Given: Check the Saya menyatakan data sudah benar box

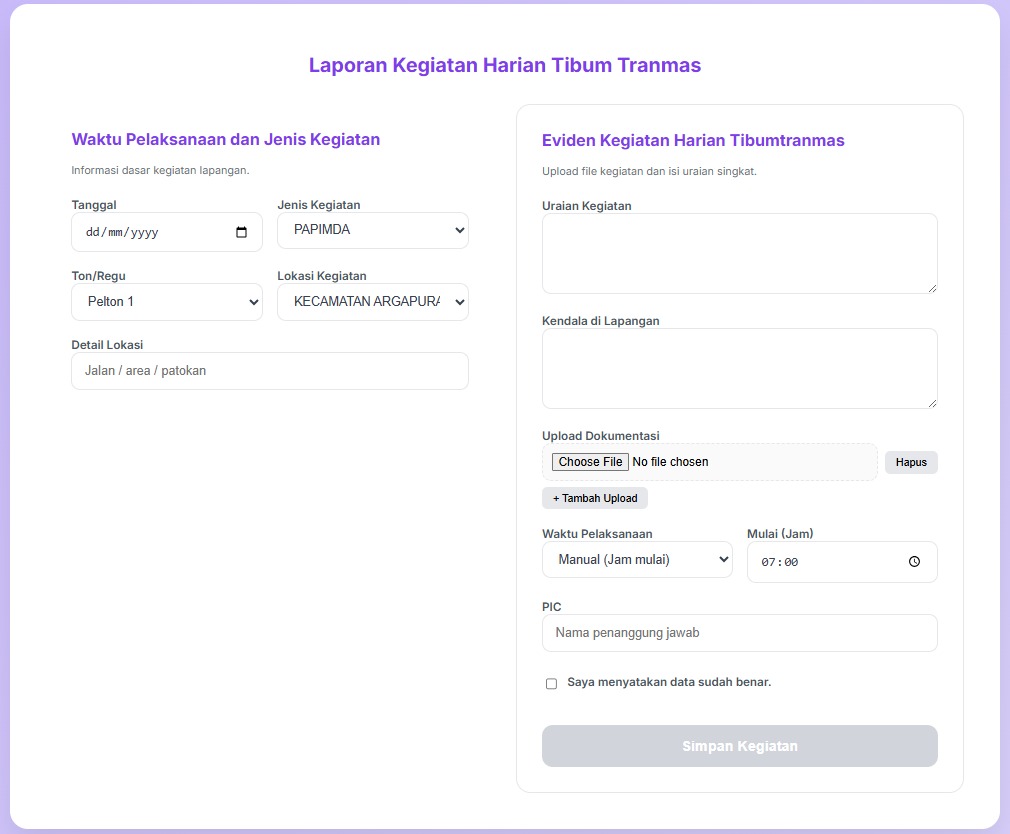Looking at the screenshot, I should (551, 683).
